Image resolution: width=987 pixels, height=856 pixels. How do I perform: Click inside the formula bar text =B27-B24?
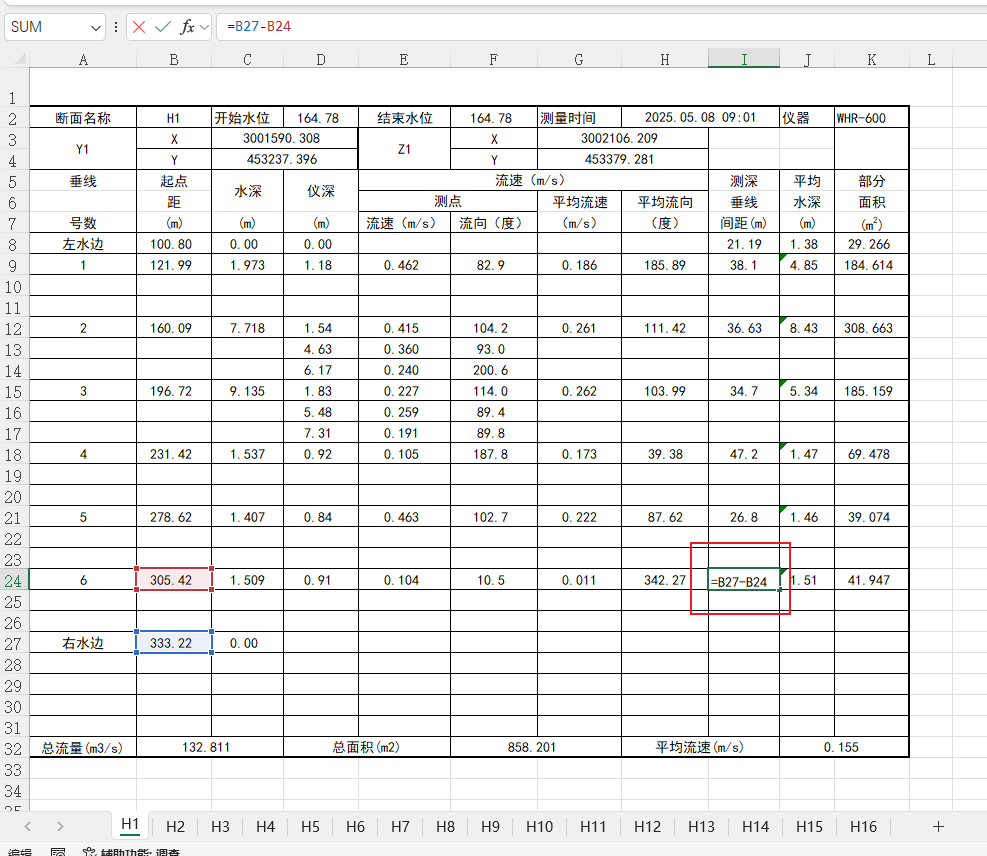259,26
